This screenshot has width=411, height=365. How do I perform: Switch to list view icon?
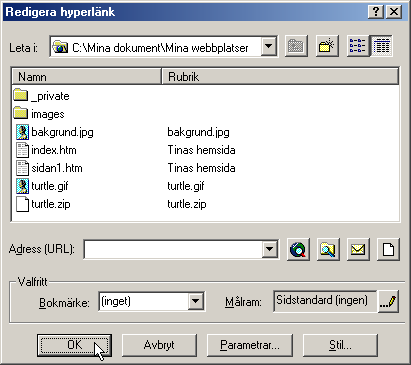[357, 46]
